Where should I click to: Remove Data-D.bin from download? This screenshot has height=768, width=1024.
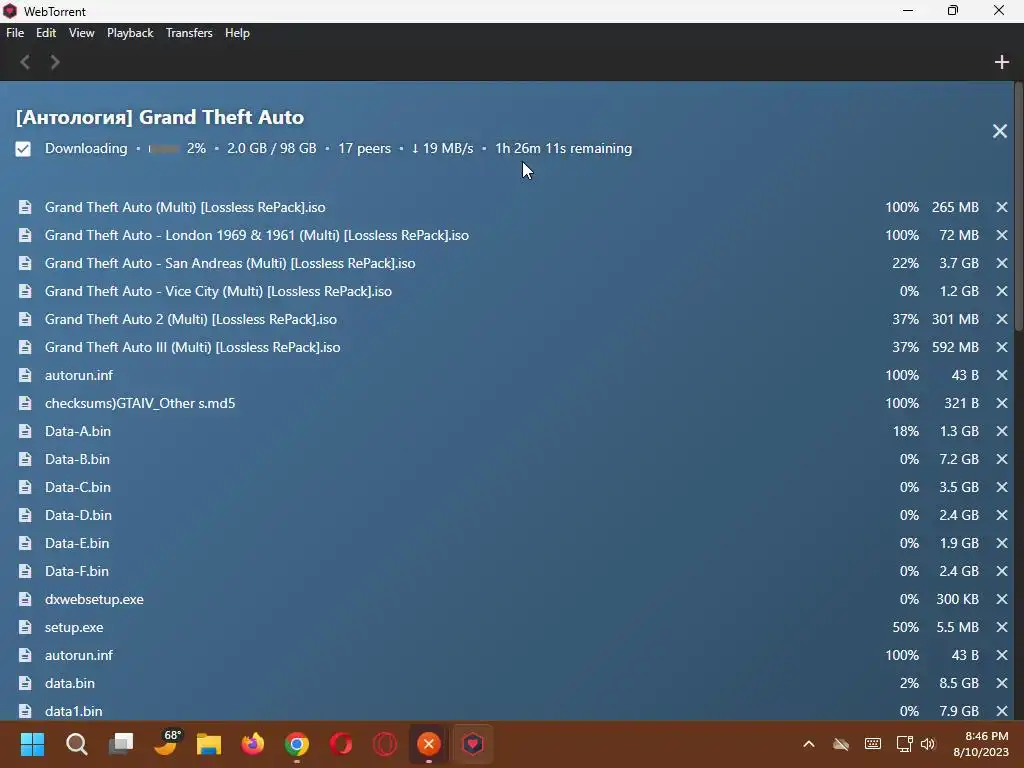(x=1002, y=515)
